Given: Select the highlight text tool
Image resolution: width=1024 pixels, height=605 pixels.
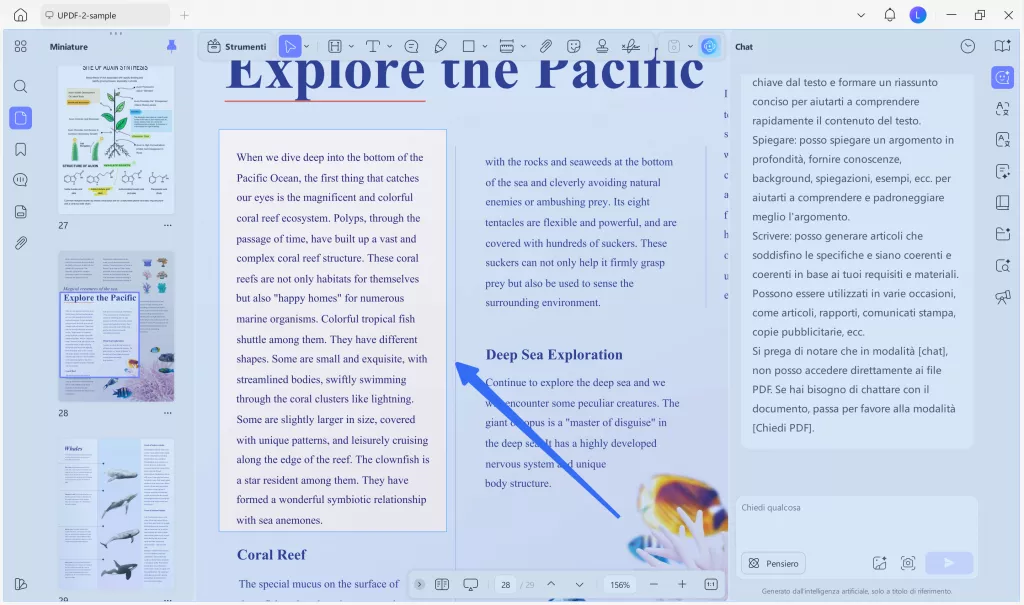Looking at the screenshot, I should [x=334, y=46].
